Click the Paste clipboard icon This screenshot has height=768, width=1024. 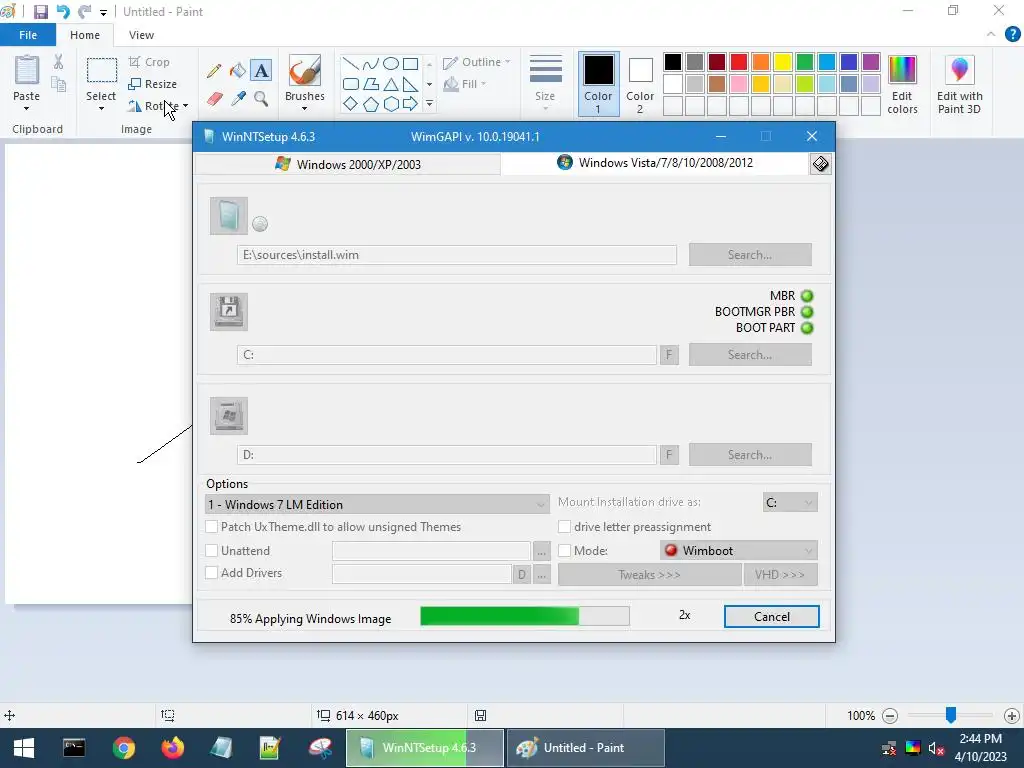pos(27,70)
